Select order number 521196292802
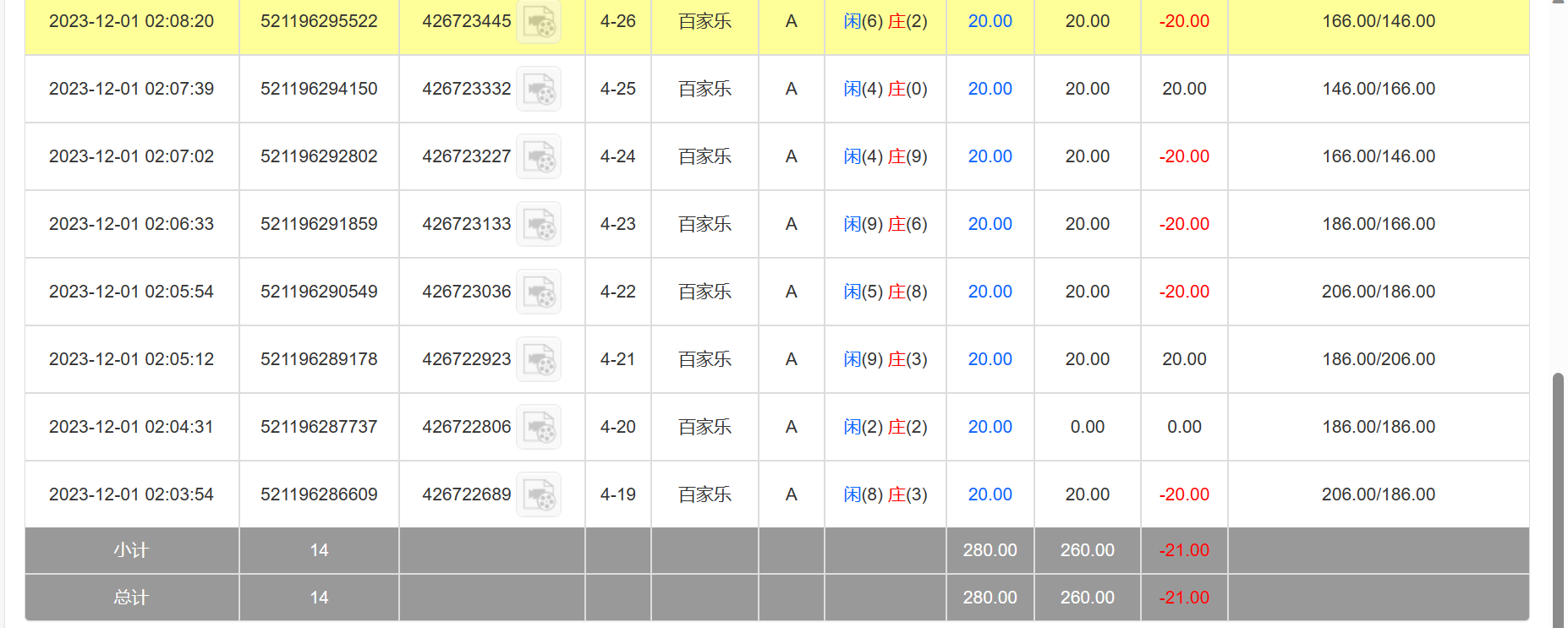1568x628 pixels. (319, 156)
